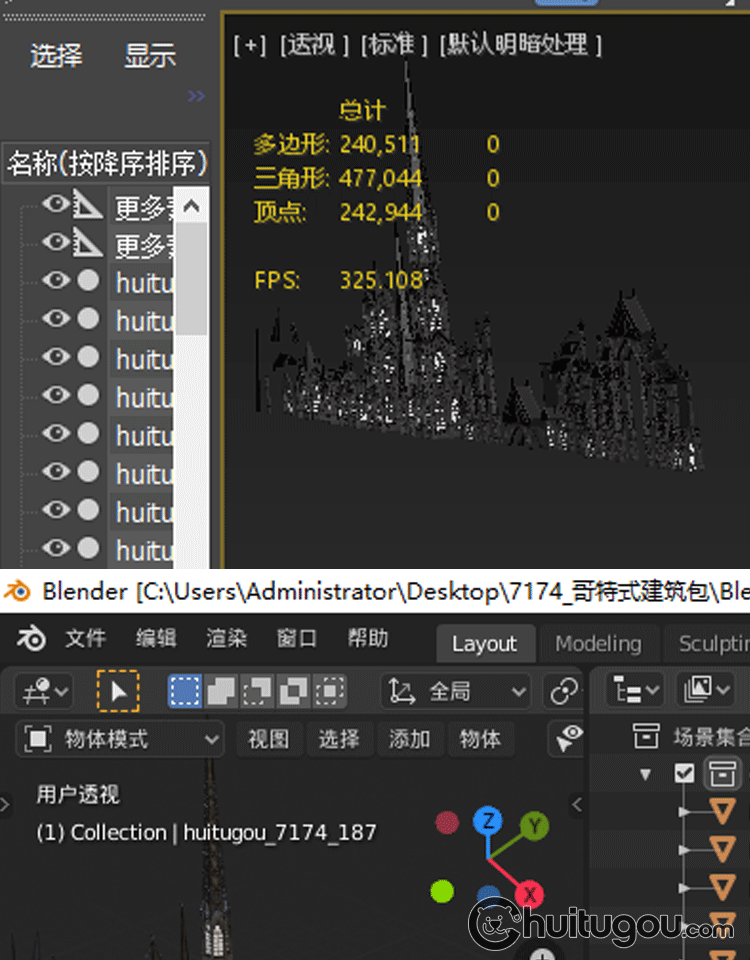Click the helper icon on the topmost 更多 row

88,204
